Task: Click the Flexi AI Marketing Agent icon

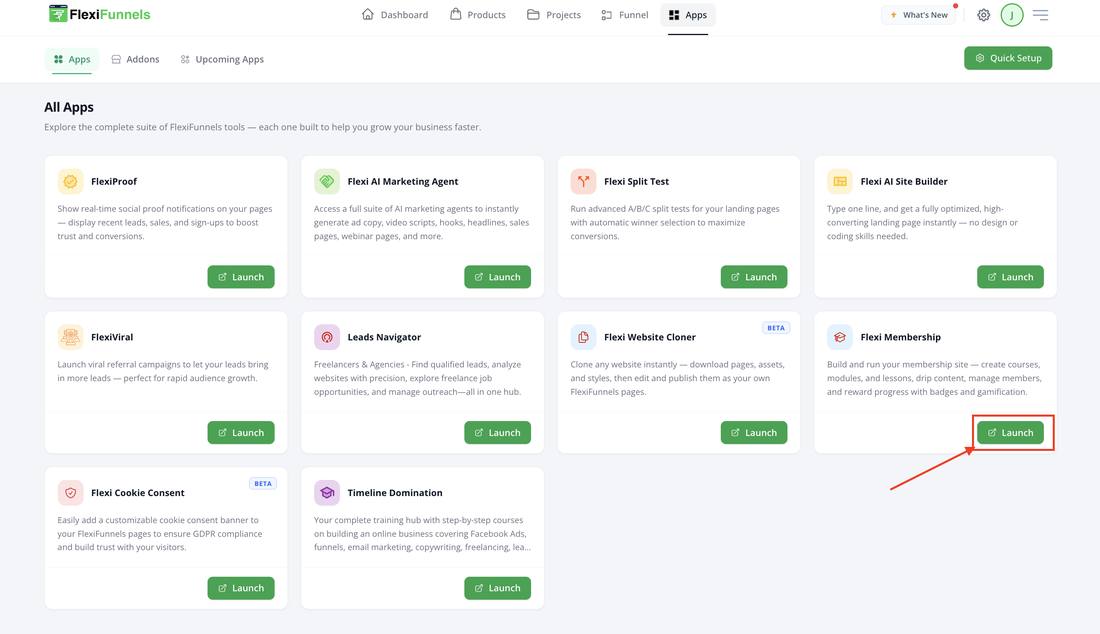Action: [327, 182]
